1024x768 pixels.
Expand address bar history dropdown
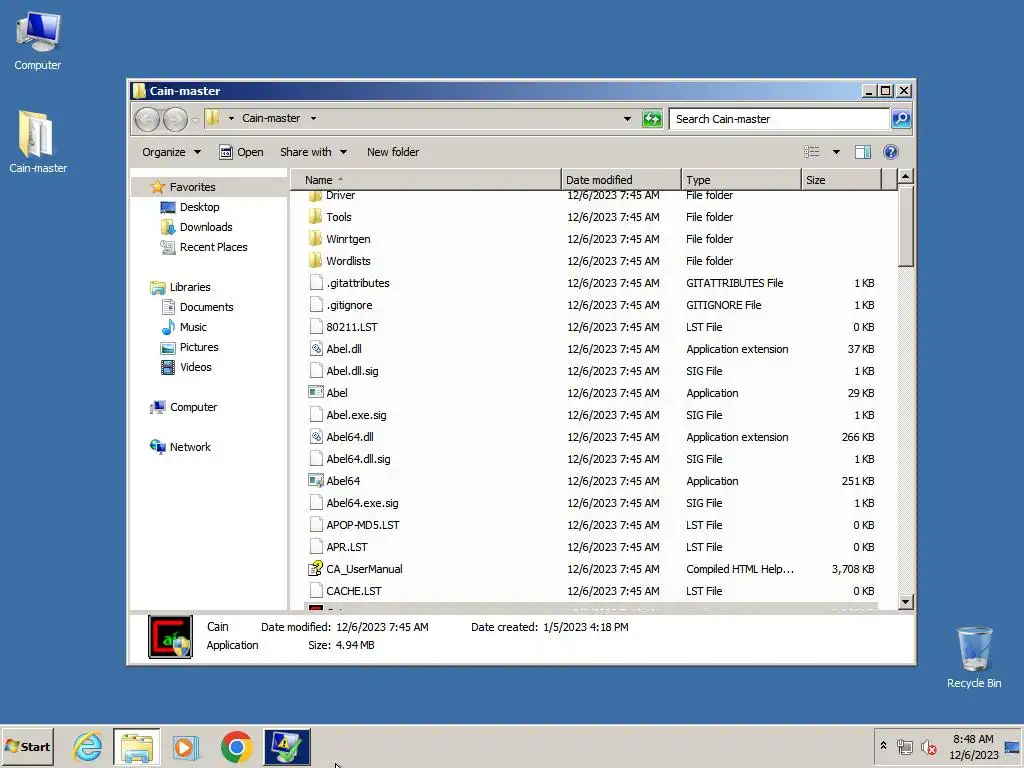coord(627,119)
